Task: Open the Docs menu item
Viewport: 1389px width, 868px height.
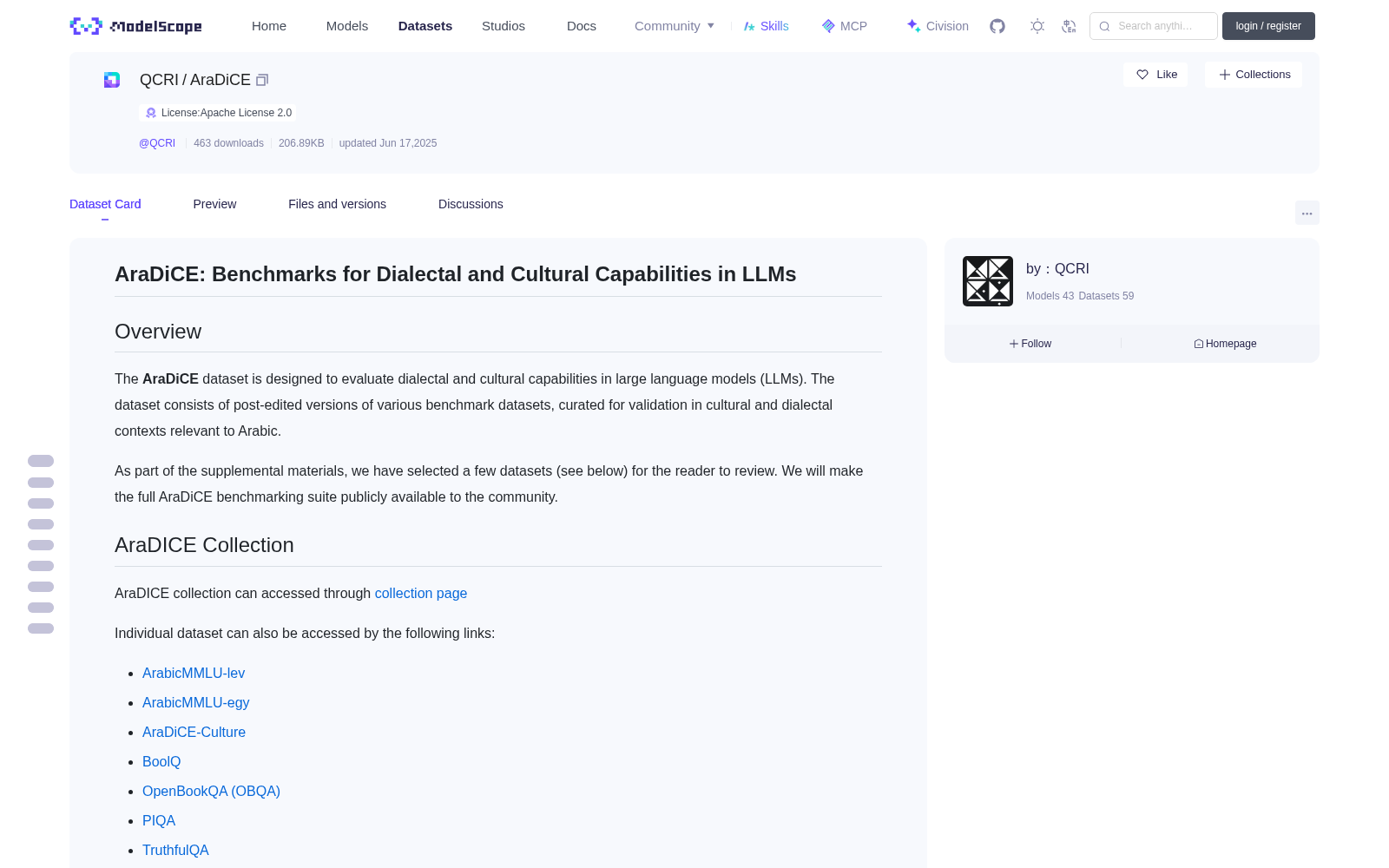Action: (582, 26)
